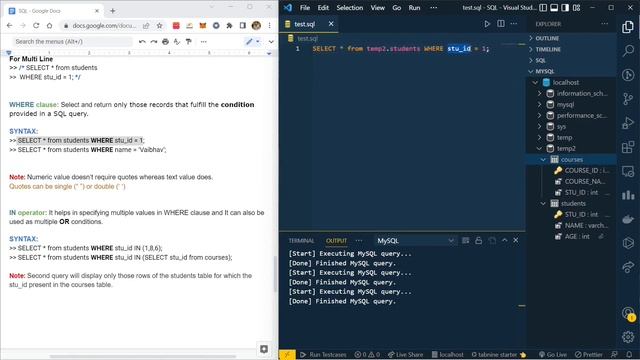
Task: Click the spell check icon in Google Docs
Action: click(x=177, y=42)
